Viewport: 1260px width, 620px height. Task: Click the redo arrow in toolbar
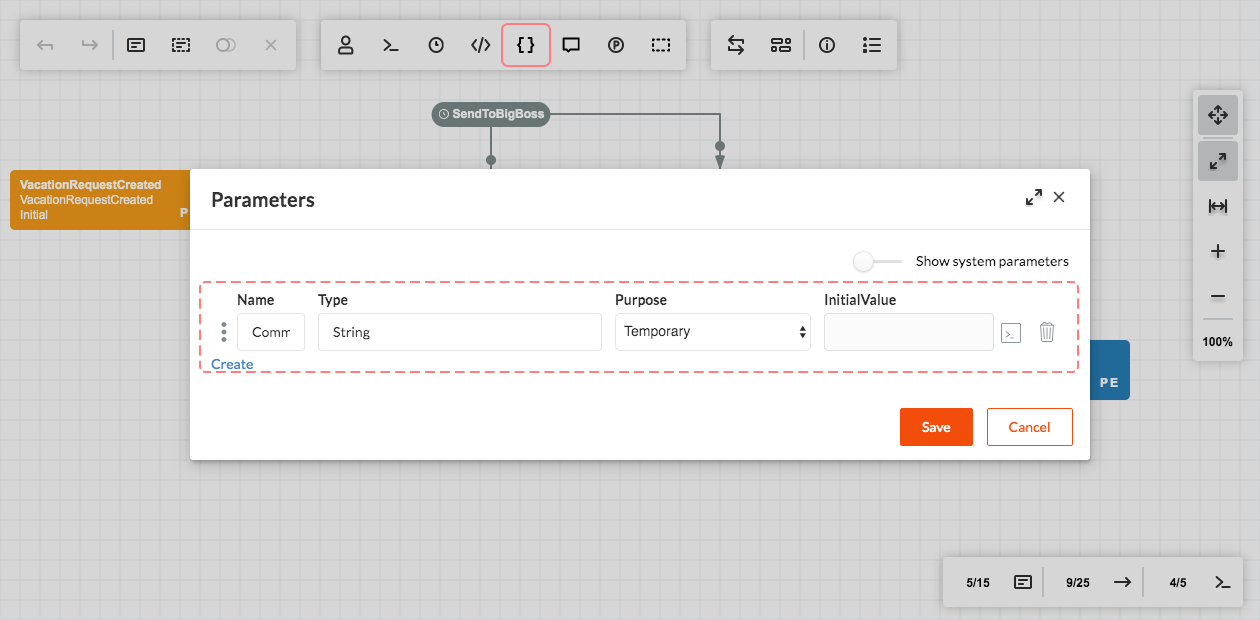click(x=90, y=45)
